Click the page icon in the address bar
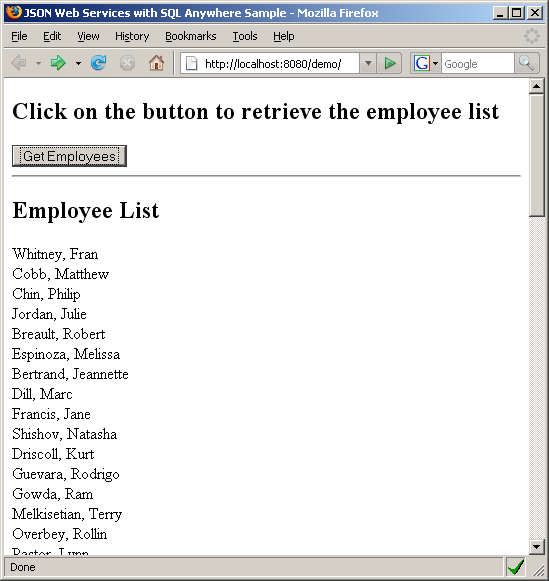 (191, 63)
